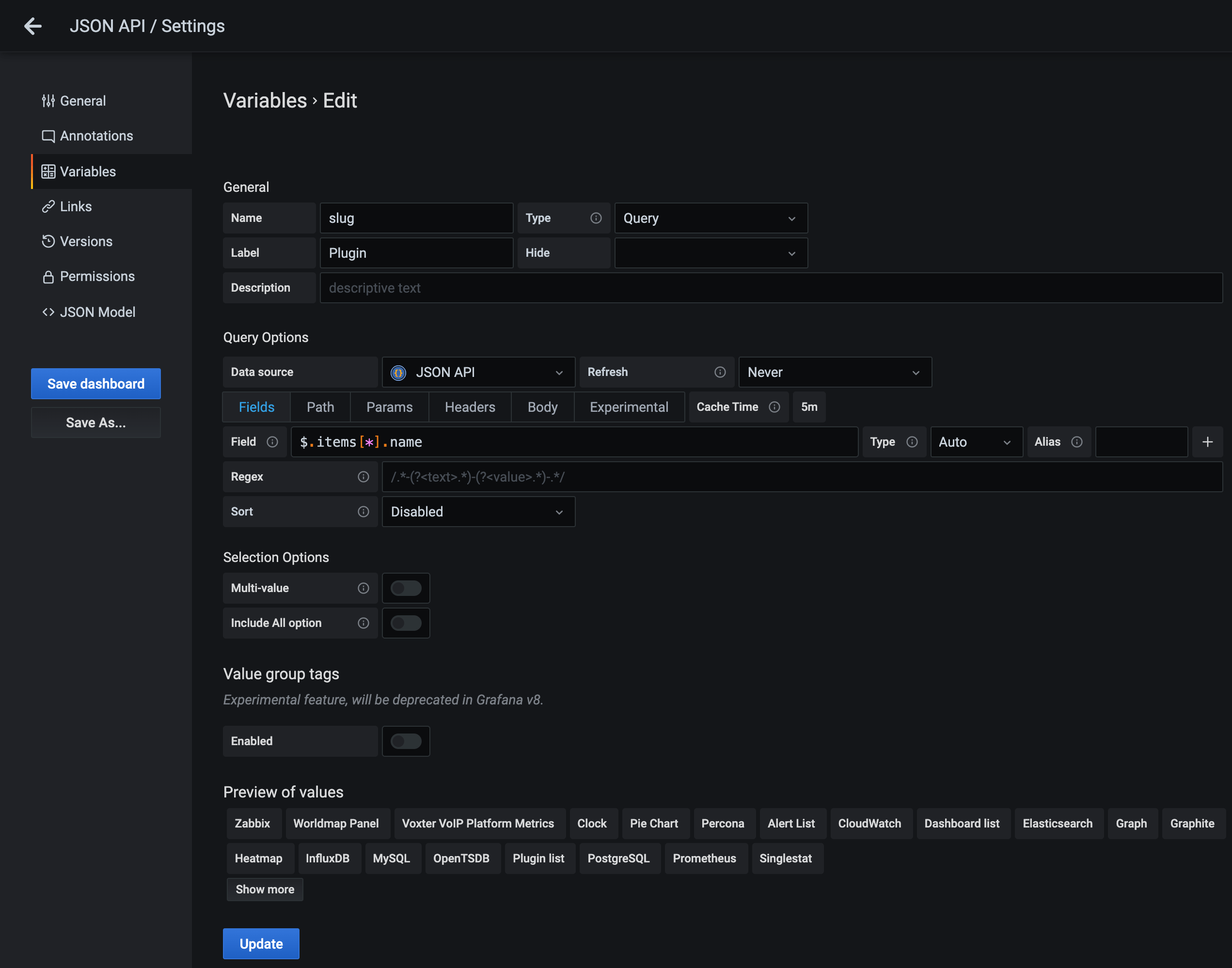Click Show more under preview values

[x=264, y=889]
